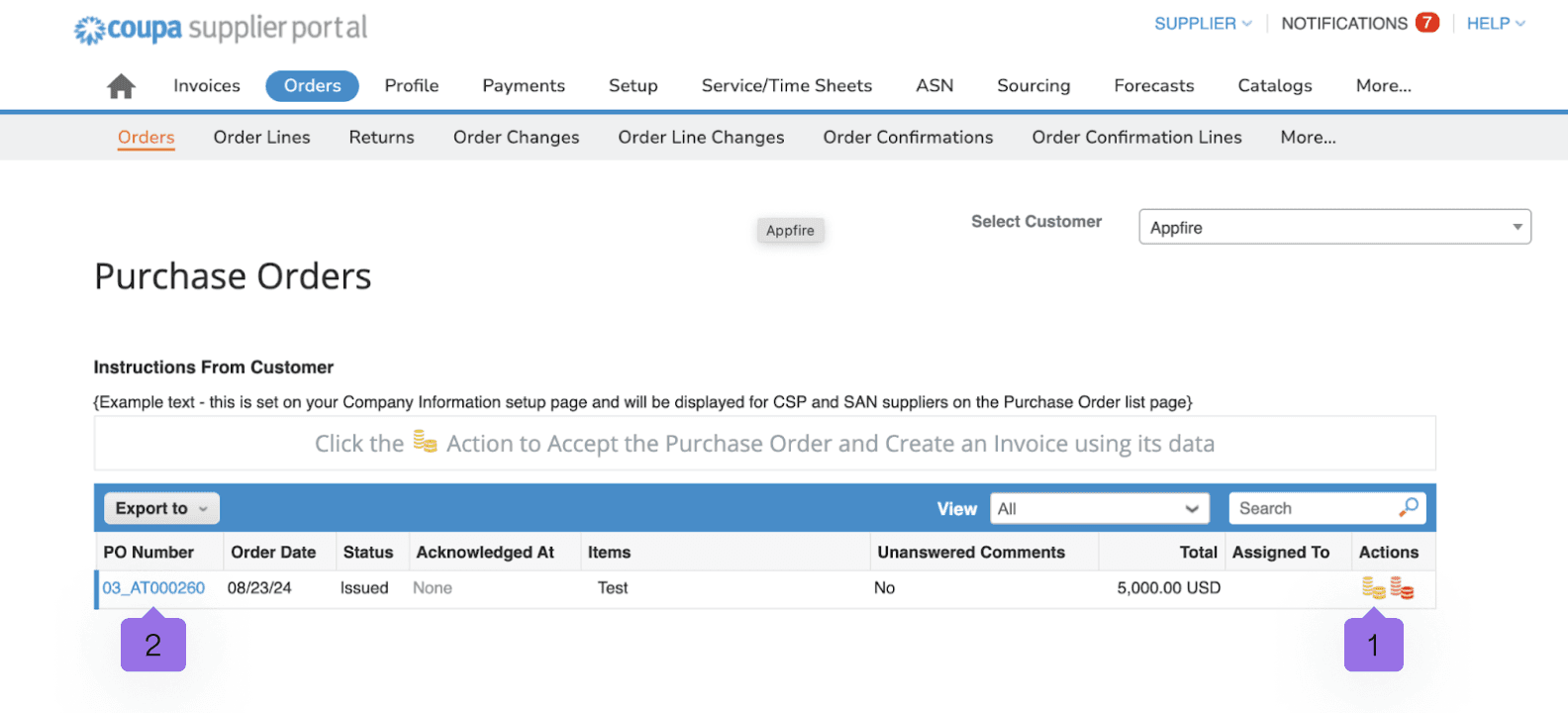
Task: Click the order date 08/23/24
Action: click(x=259, y=588)
